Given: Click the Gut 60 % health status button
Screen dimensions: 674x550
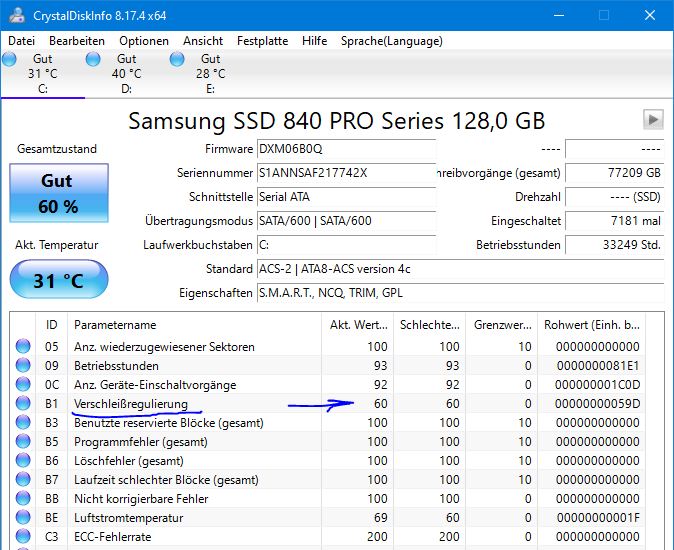Looking at the screenshot, I should pos(59,193).
